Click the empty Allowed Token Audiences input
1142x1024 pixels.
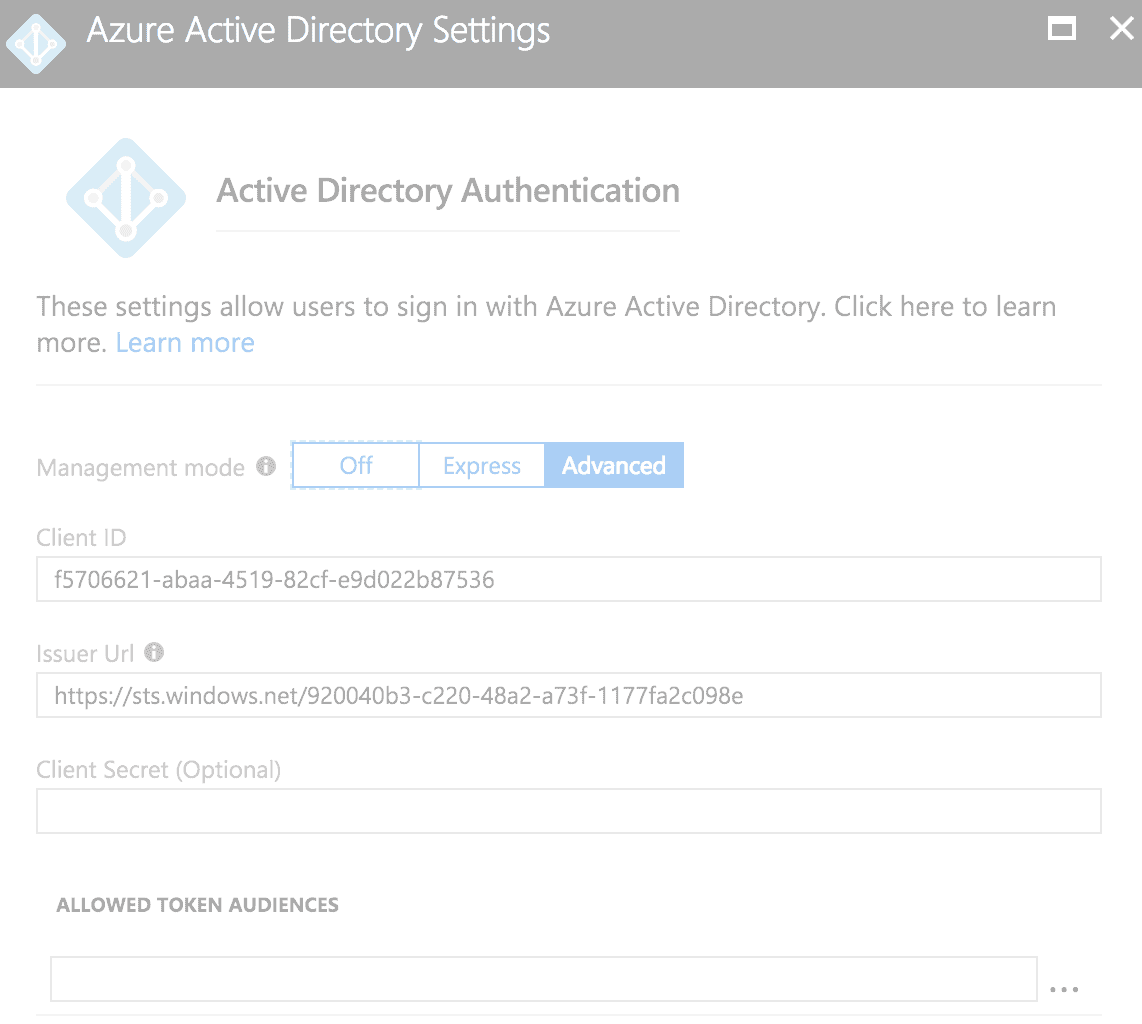tap(543, 979)
